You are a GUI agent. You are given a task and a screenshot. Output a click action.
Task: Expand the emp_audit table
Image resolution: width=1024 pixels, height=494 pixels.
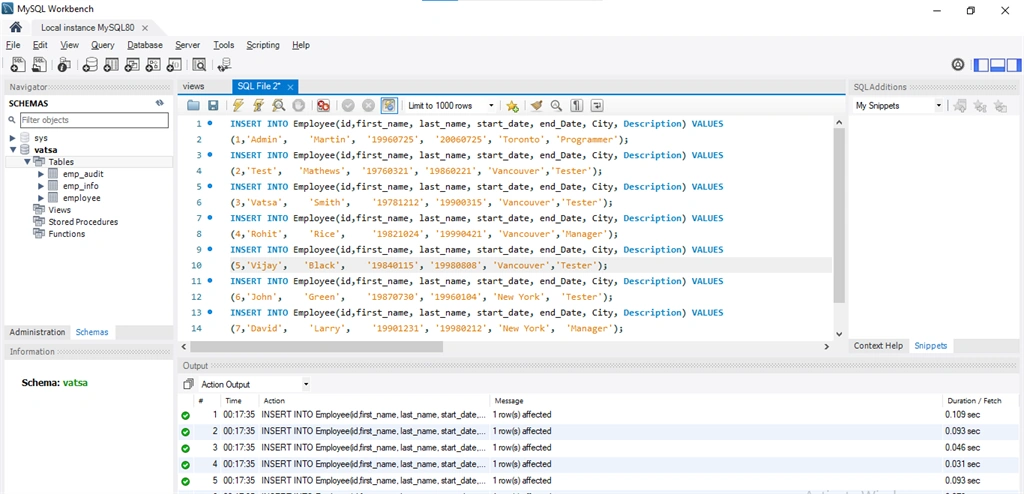(41, 174)
